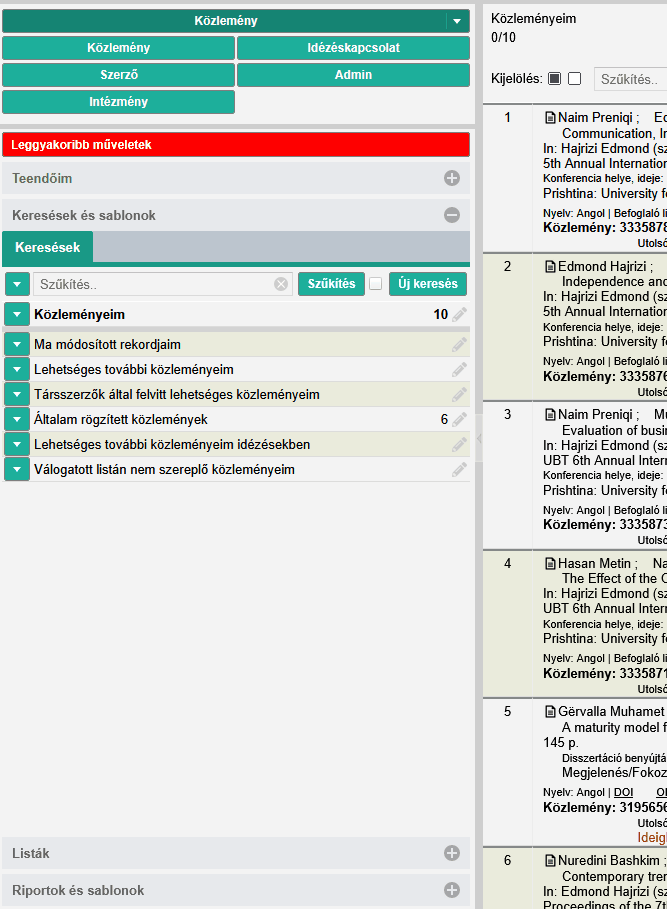Click edit pencil for Általam rögzített közlemények
The image size is (667, 909).
459,419
